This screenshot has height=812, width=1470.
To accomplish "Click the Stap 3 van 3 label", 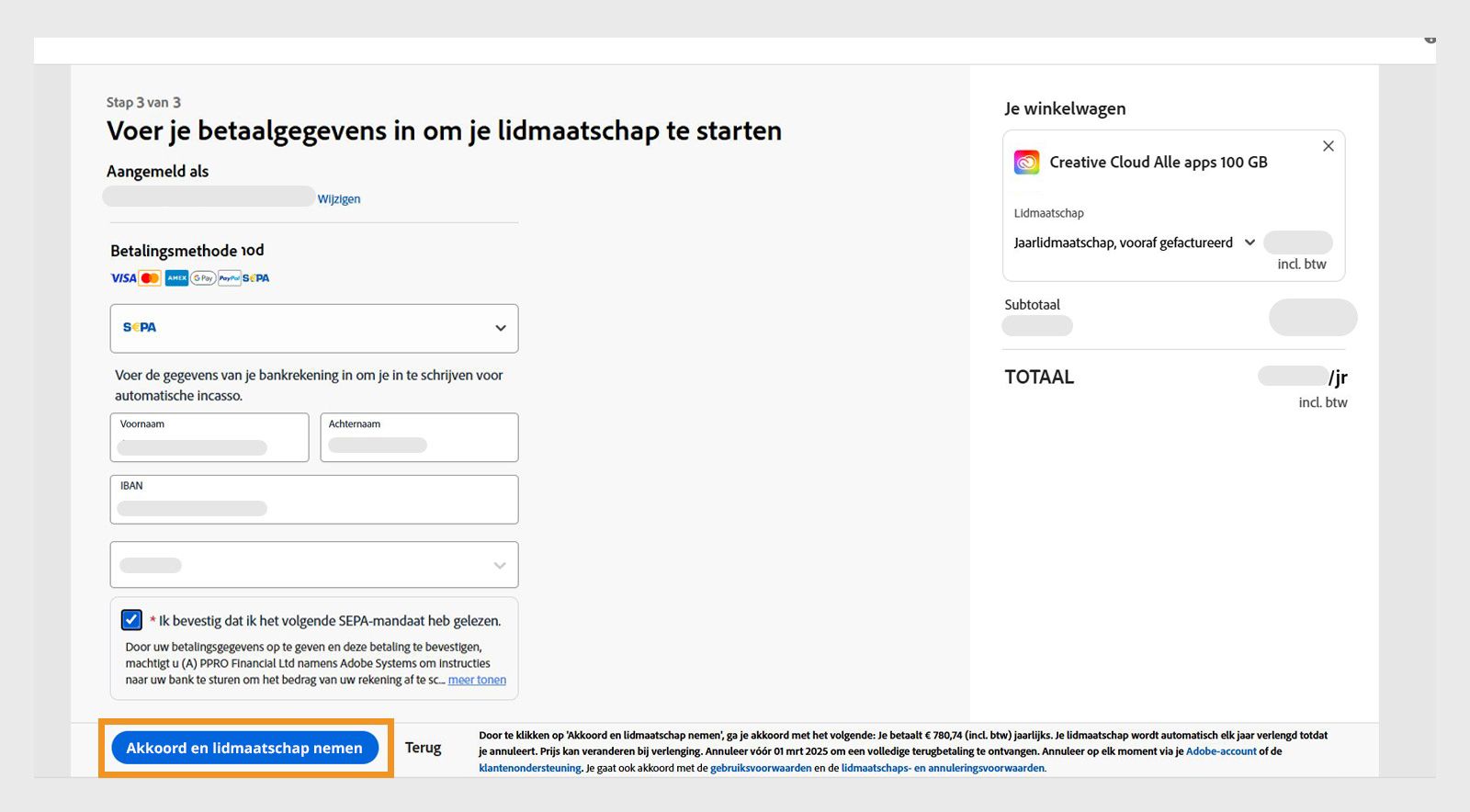I will click(143, 102).
